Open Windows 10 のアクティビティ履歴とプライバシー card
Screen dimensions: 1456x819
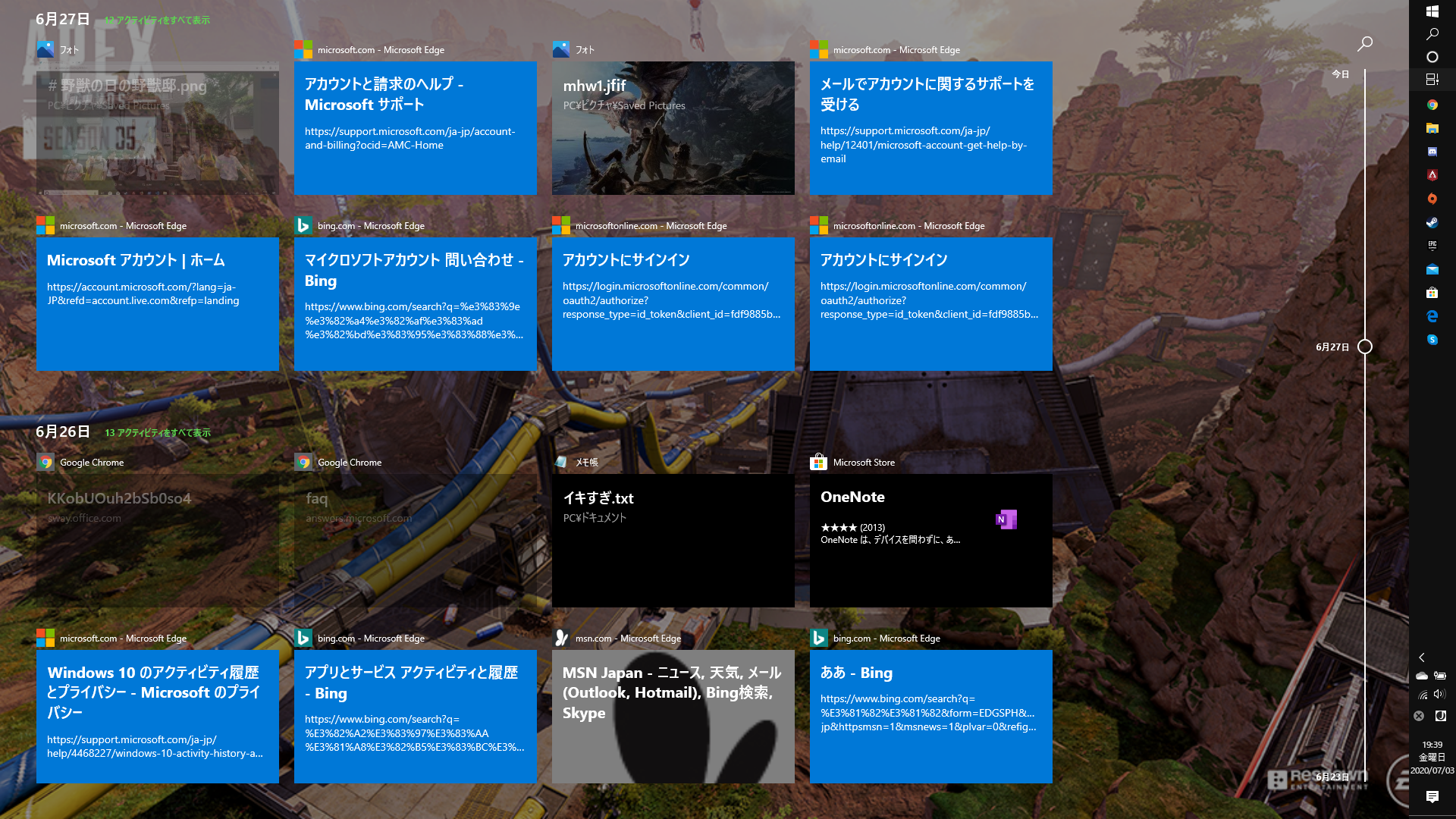click(x=158, y=717)
